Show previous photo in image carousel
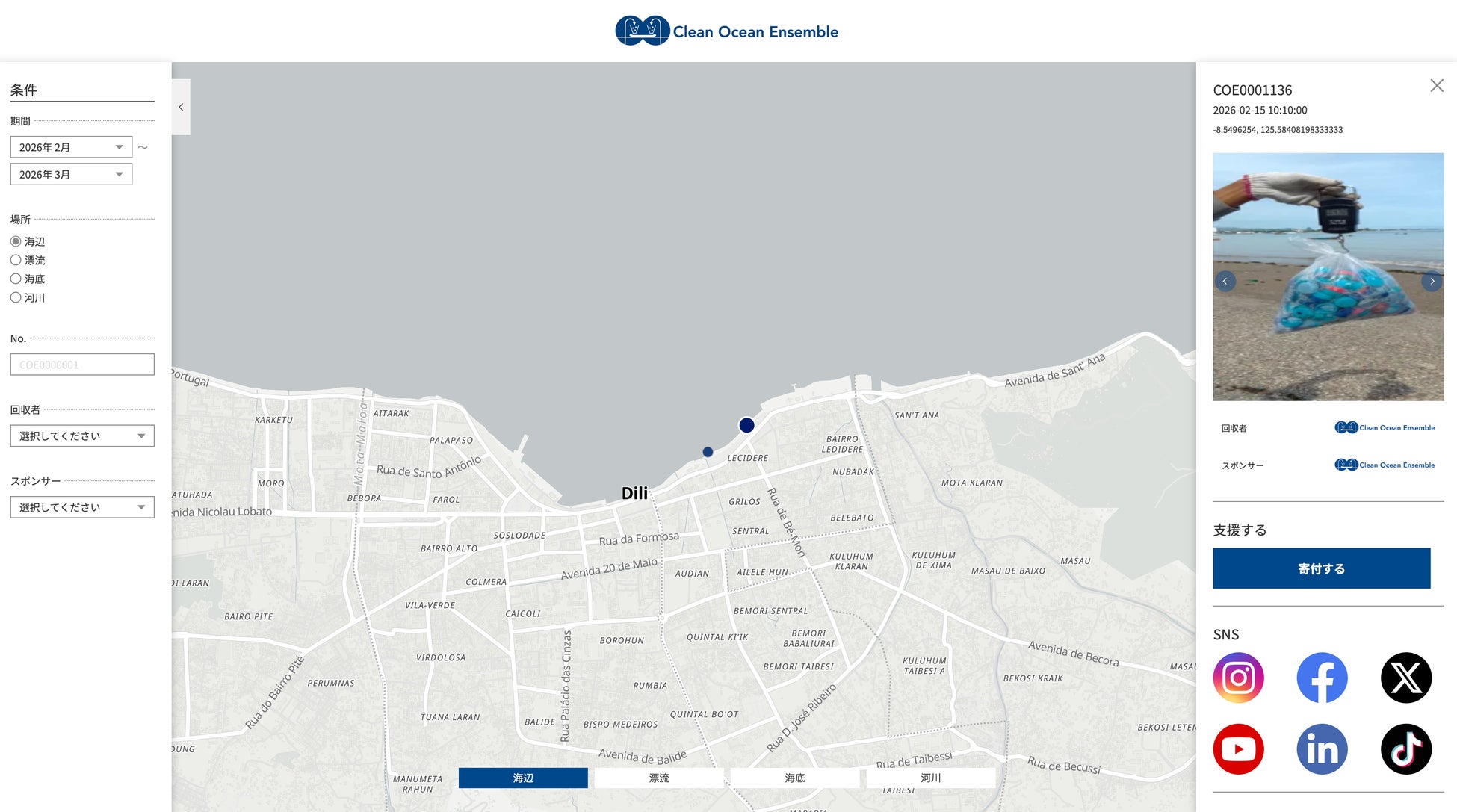1457x812 pixels. [1225, 282]
